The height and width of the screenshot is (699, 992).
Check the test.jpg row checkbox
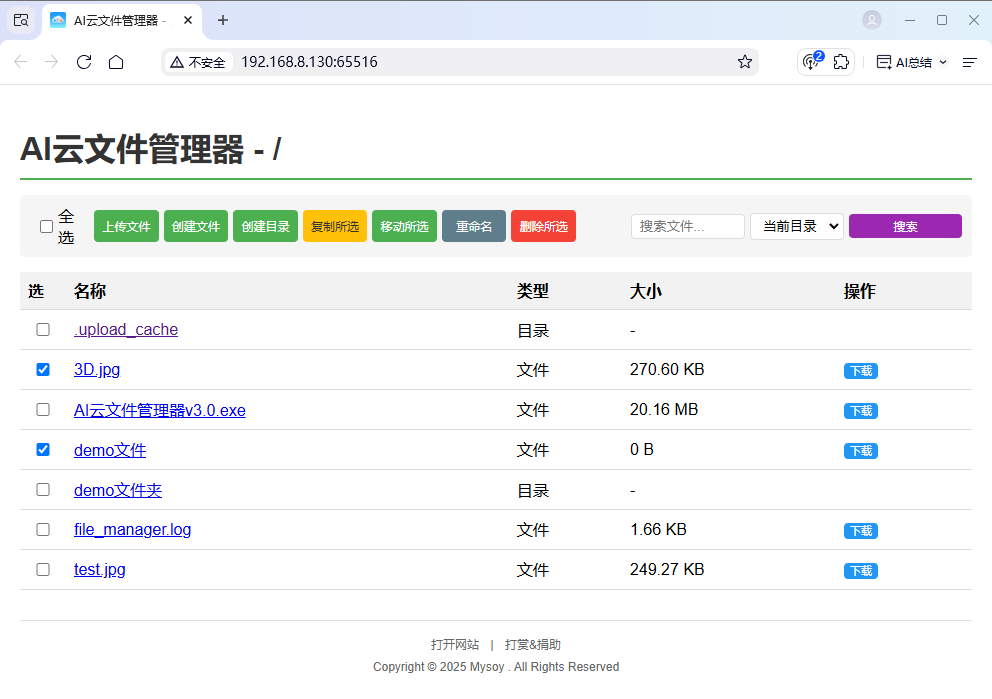coord(43,569)
